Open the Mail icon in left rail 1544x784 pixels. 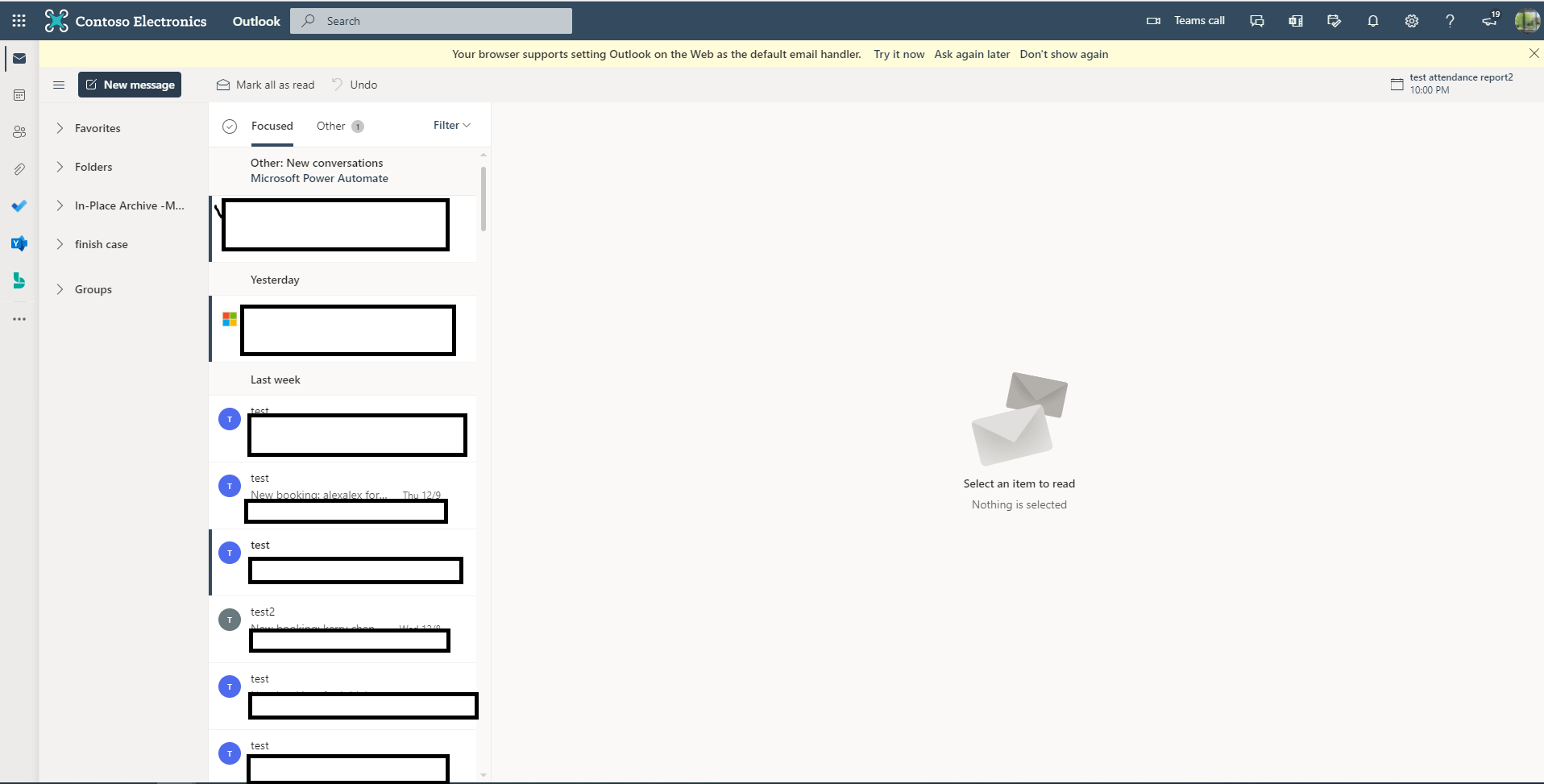click(x=19, y=59)
